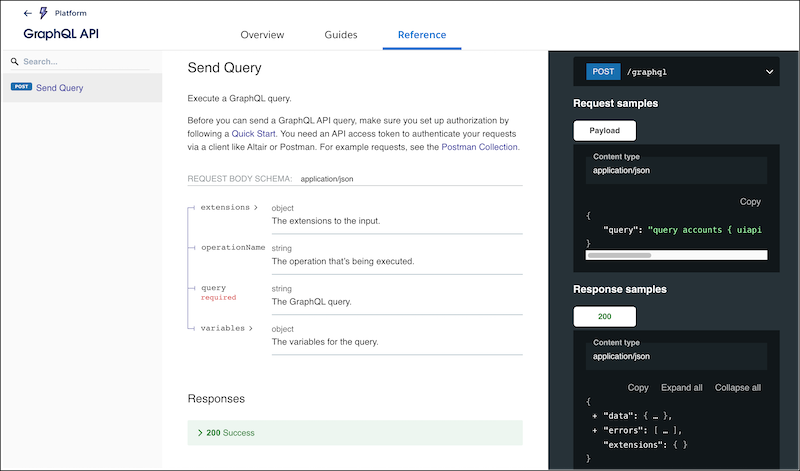The width and height of the screenshot is (800, 471).
Task: Expand the "errors" node in response JSON
Action: point(595,430)
